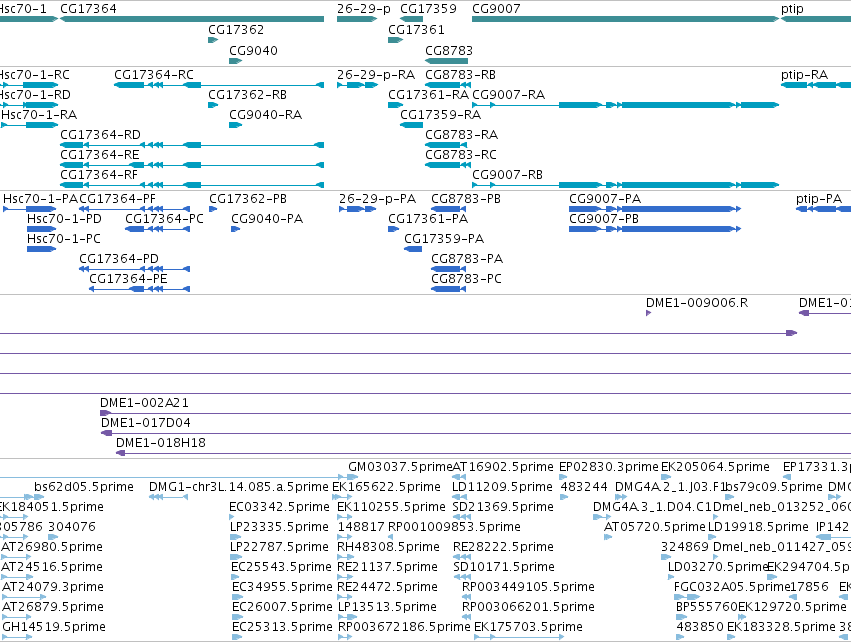Click the gene label reading exactly CG17364
The width and height of the screenshot is (851, 642).
tap(88, 9)
